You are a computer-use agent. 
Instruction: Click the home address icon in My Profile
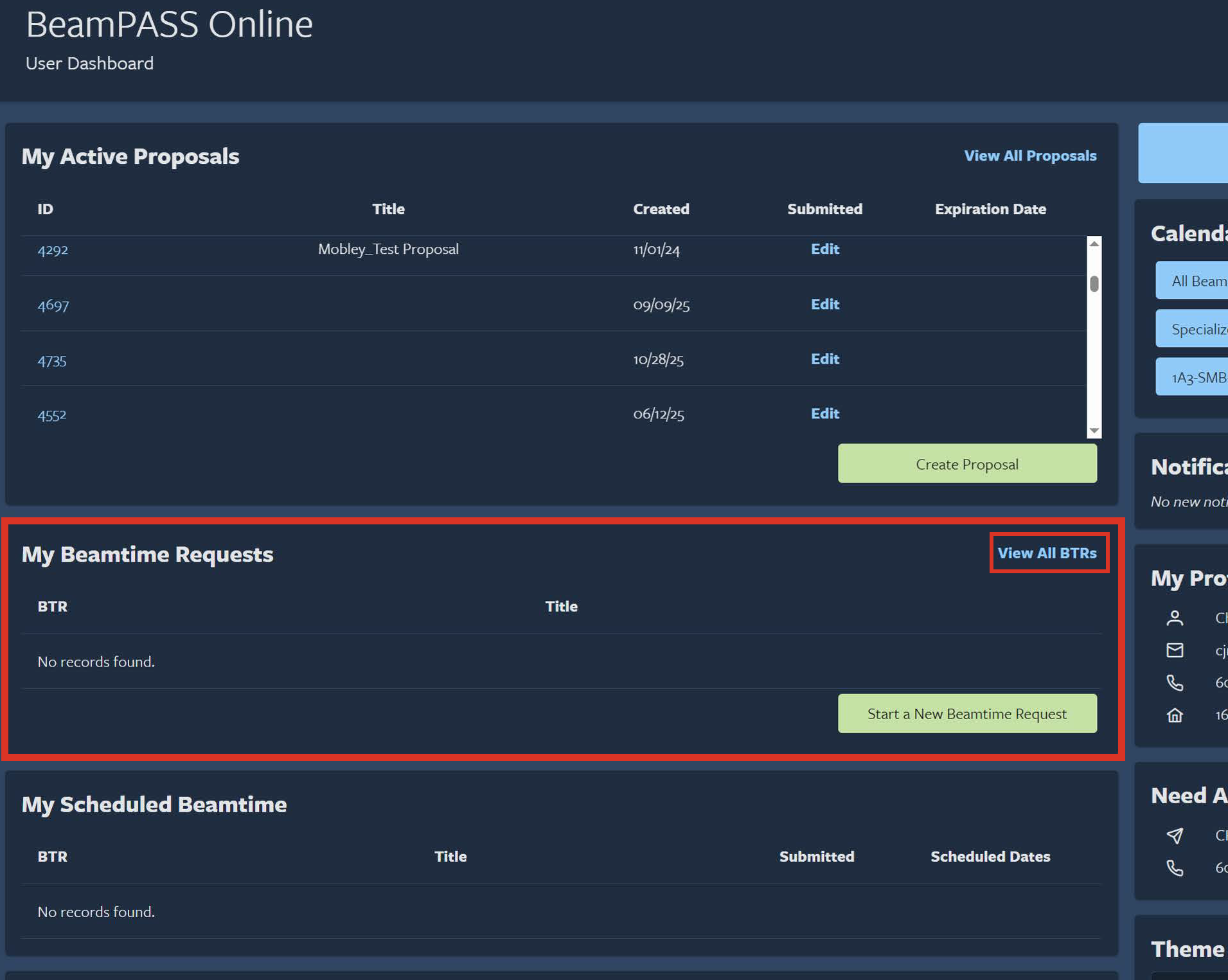(1175, 715)
